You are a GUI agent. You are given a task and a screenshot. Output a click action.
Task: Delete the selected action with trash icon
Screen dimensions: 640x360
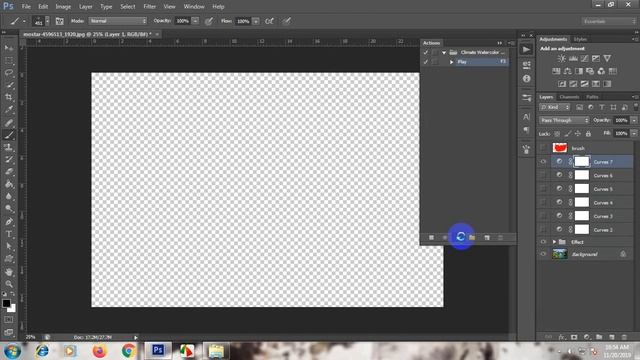pos(501,238)
